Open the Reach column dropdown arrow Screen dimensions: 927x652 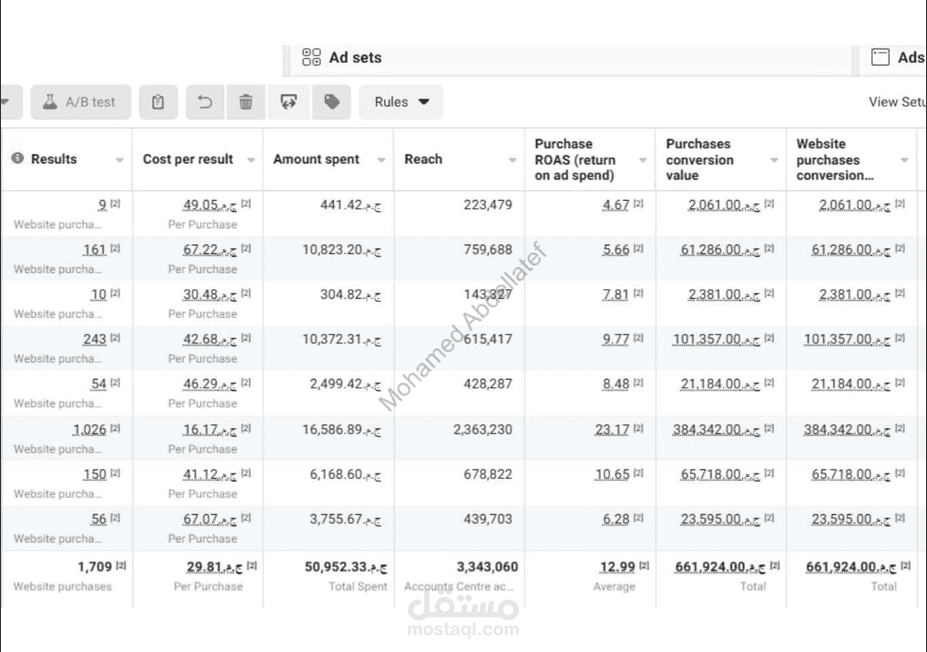[x=512, y=160]
